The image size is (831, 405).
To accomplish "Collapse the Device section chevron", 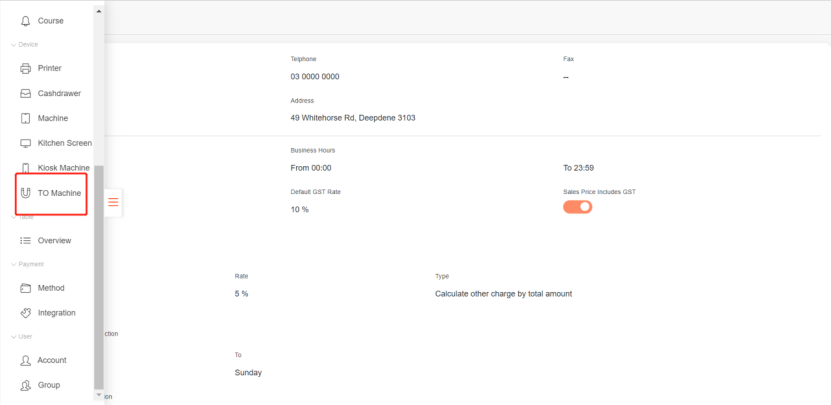I will (13, 44).
